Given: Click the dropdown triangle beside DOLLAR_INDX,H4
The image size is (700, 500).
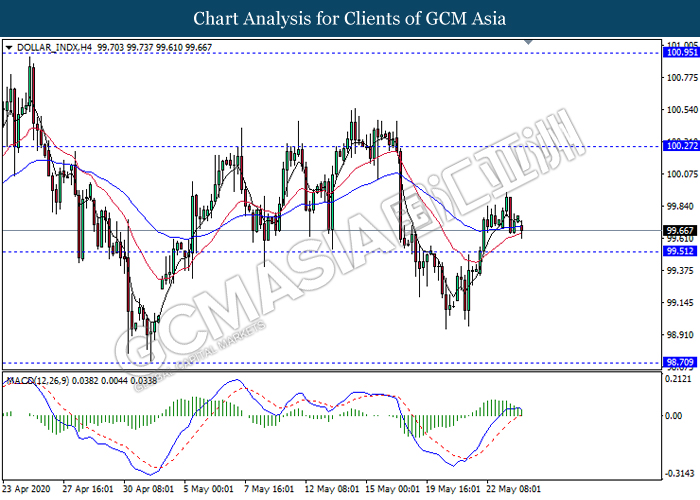Looking at the screenshot, I should (9, 47).
